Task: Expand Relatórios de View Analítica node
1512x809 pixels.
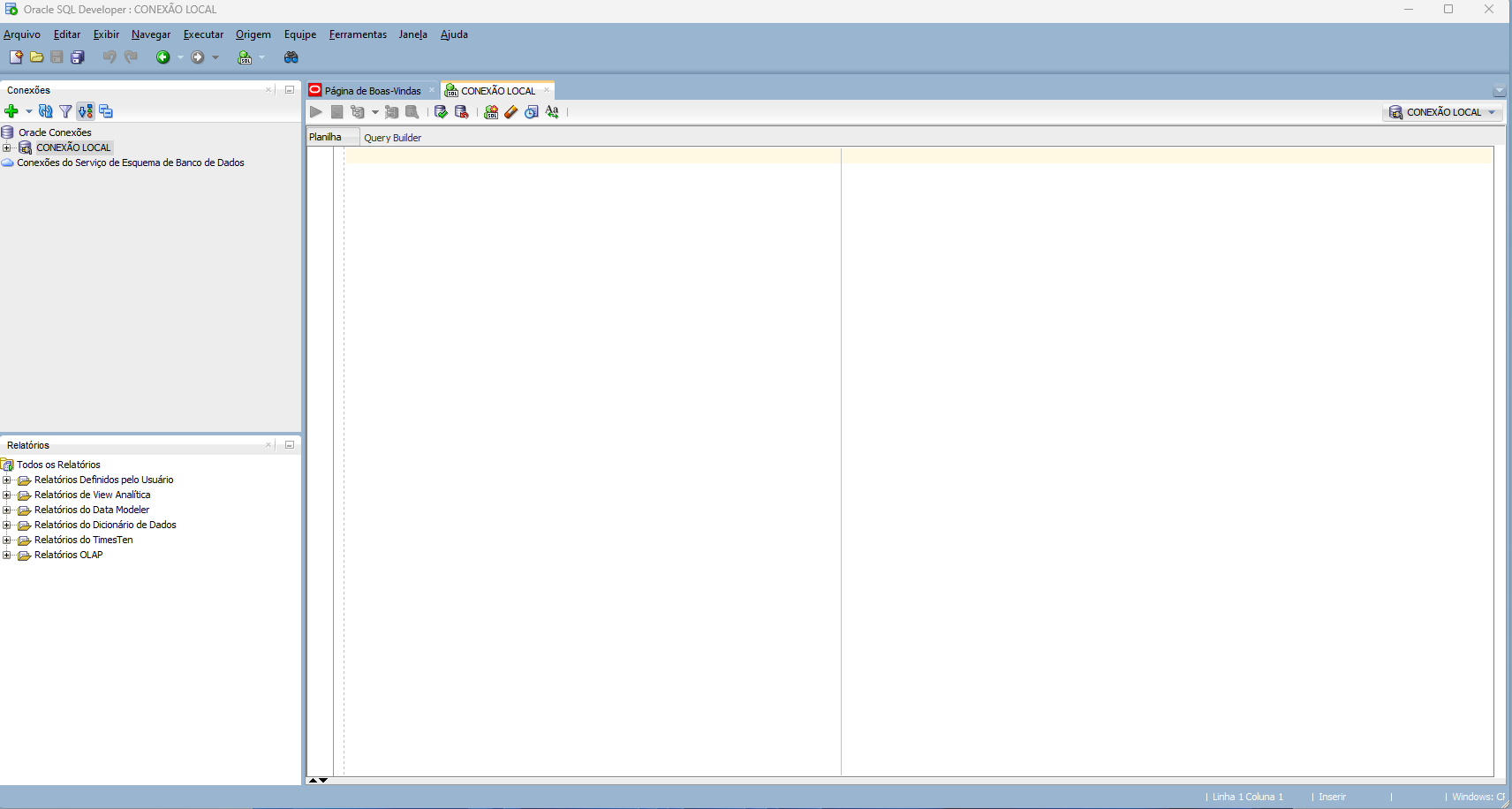Action: pyautogui.click(x=7, y=495)
